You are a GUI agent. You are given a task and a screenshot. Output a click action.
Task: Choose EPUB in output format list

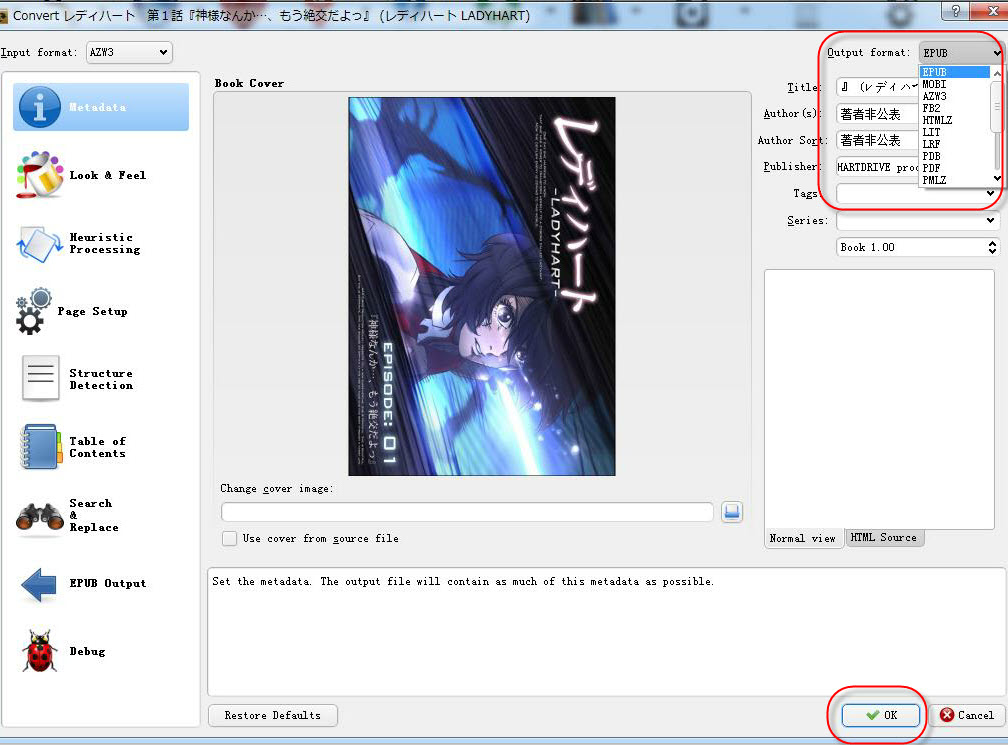955,72
